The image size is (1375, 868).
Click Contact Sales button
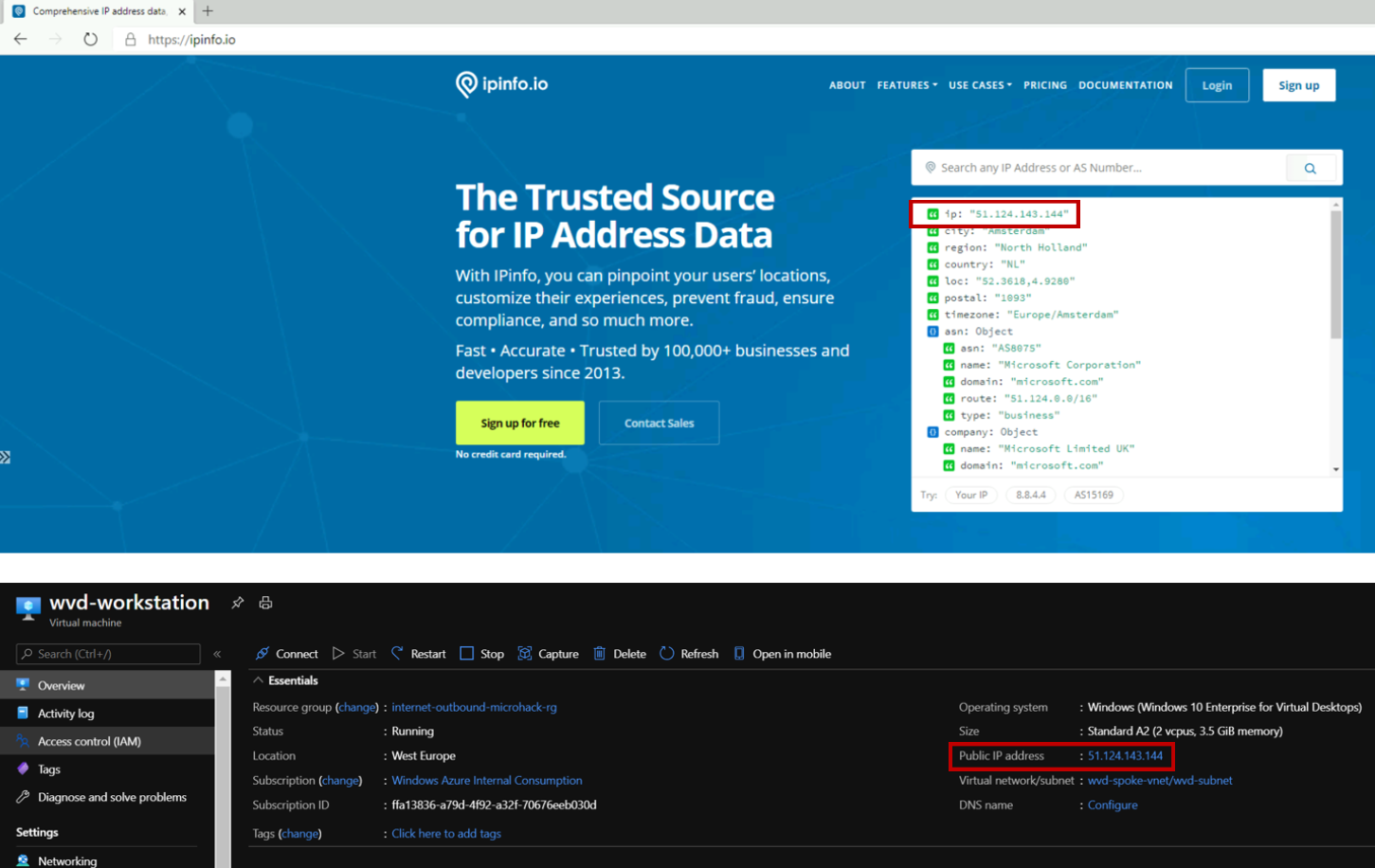click(659, 423)
